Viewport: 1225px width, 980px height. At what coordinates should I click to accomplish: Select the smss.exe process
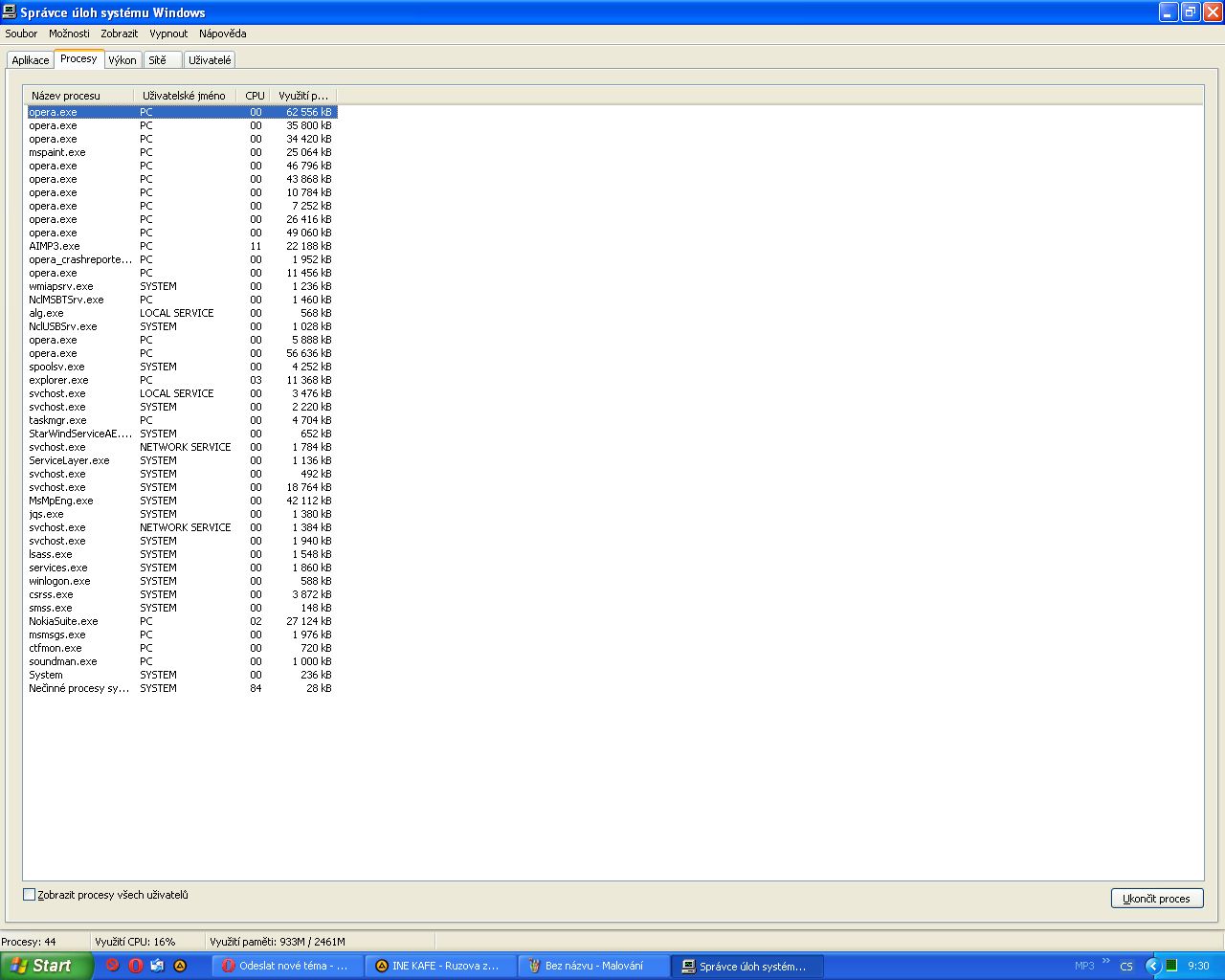[182, 608]
